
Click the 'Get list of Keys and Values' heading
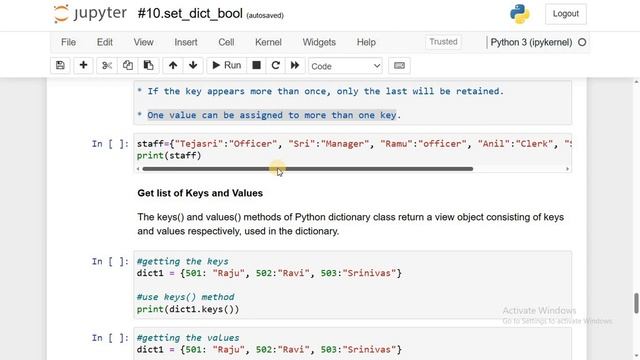tap(200, 193)
